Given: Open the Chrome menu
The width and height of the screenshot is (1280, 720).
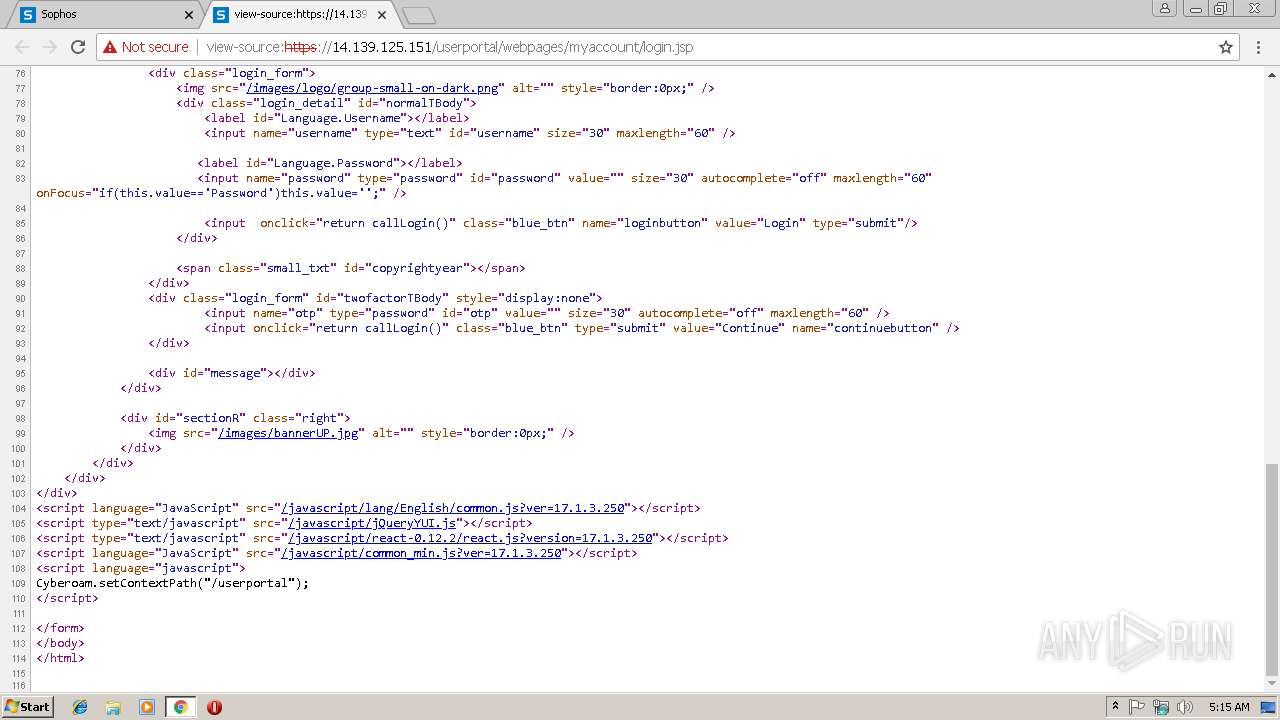Looking at the screenshot, I should click(1259, 47).
